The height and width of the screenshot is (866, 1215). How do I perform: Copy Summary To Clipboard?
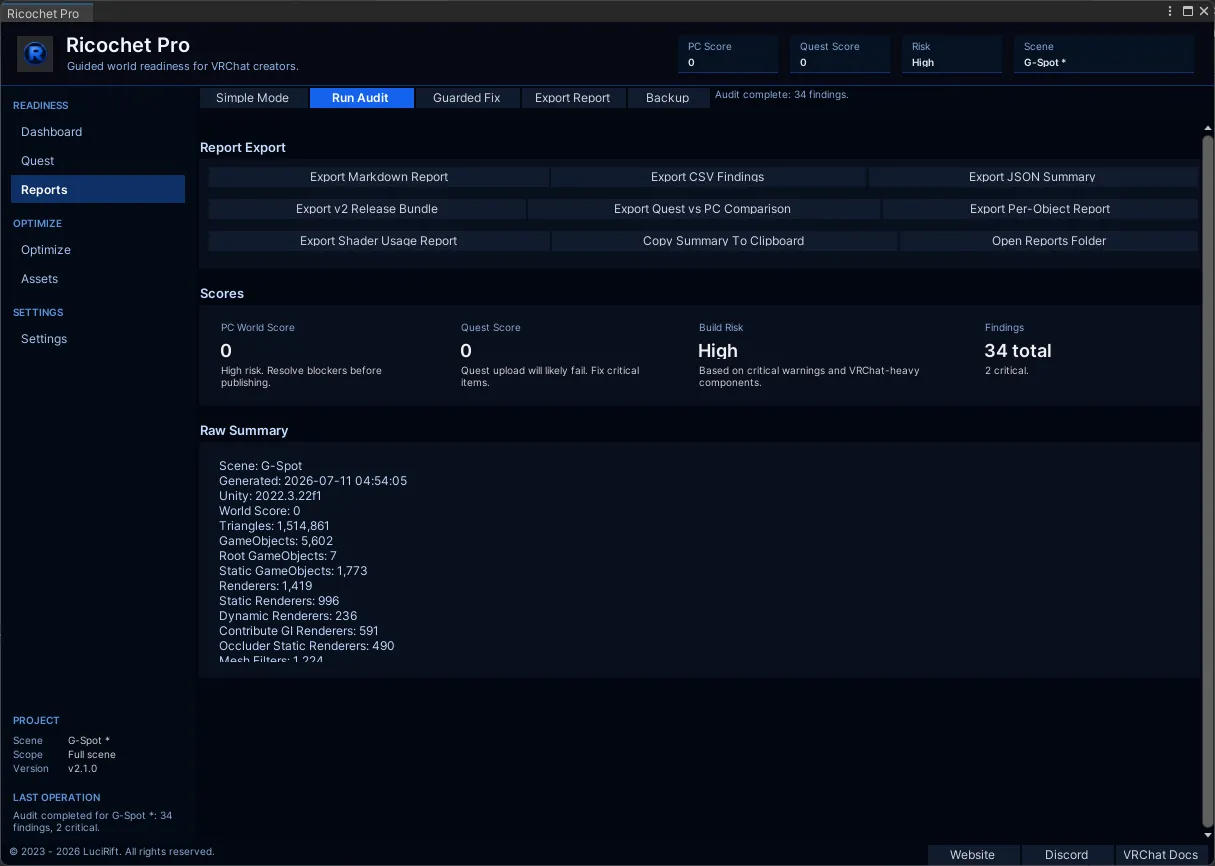pyautogui.click(x=724, y=241)
